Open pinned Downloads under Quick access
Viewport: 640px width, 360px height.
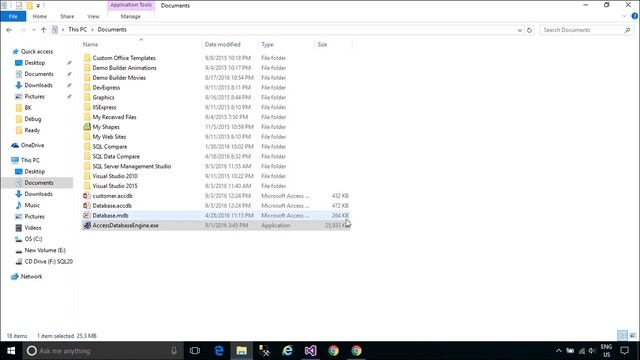(x=38, y=85)
